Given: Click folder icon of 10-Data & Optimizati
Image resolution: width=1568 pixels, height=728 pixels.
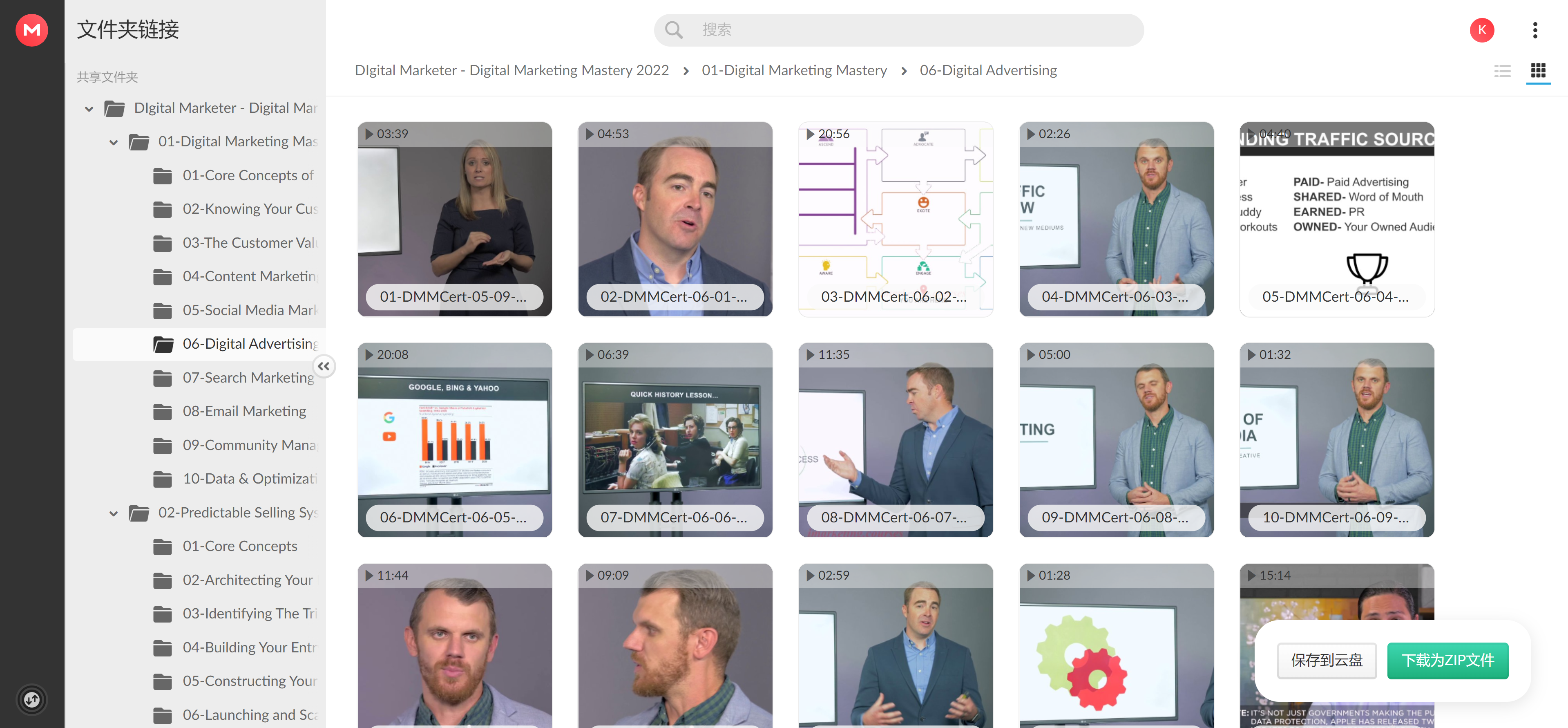Looking at the screenshot, I should (x=162, y=479).
